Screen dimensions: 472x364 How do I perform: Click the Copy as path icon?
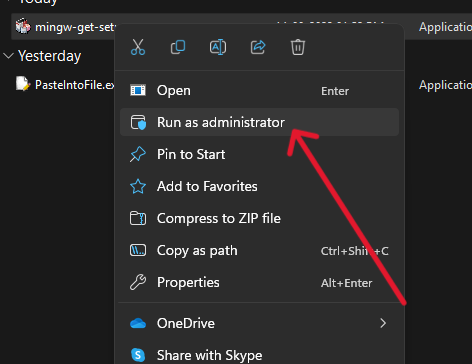point(138,250)
